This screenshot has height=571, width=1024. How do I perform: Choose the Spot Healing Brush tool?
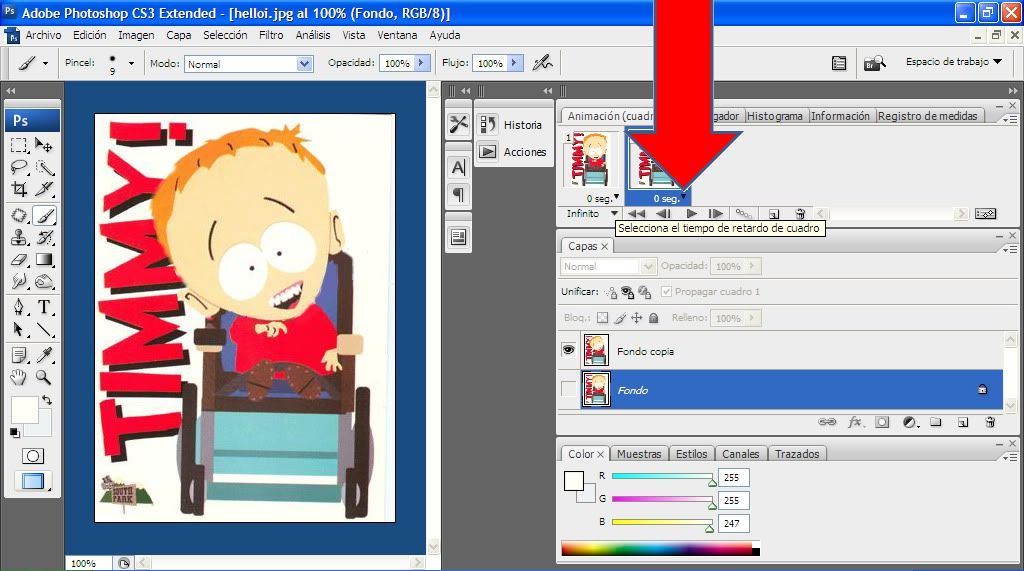coord(19,215)
